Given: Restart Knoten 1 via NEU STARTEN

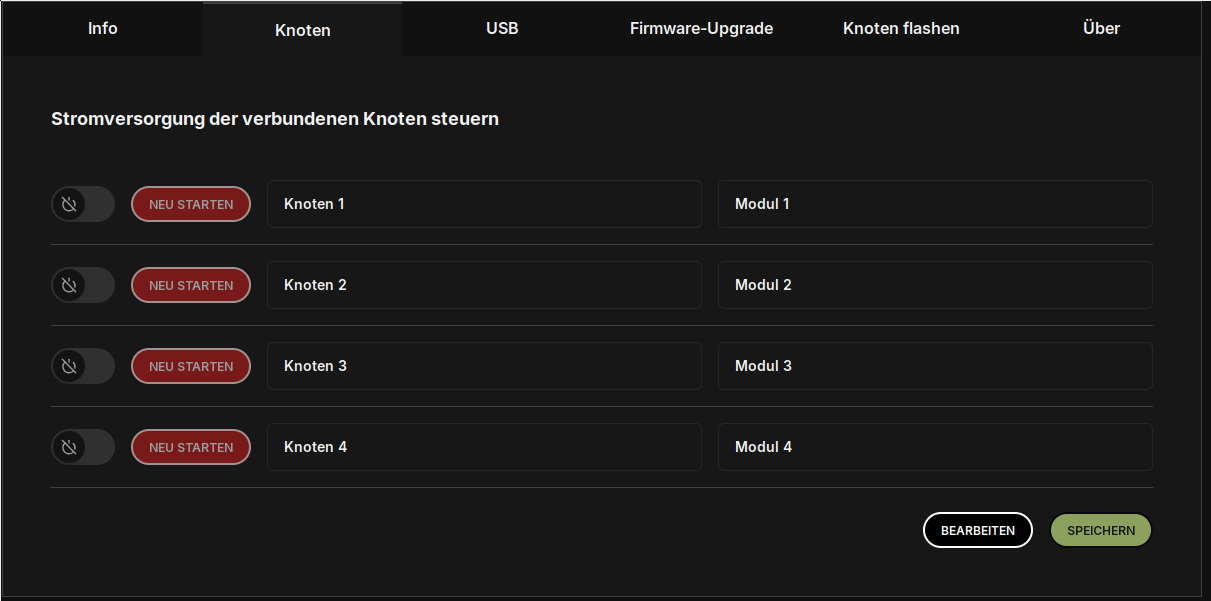Looking at the screenshot, I should click(x=191, y=204).
